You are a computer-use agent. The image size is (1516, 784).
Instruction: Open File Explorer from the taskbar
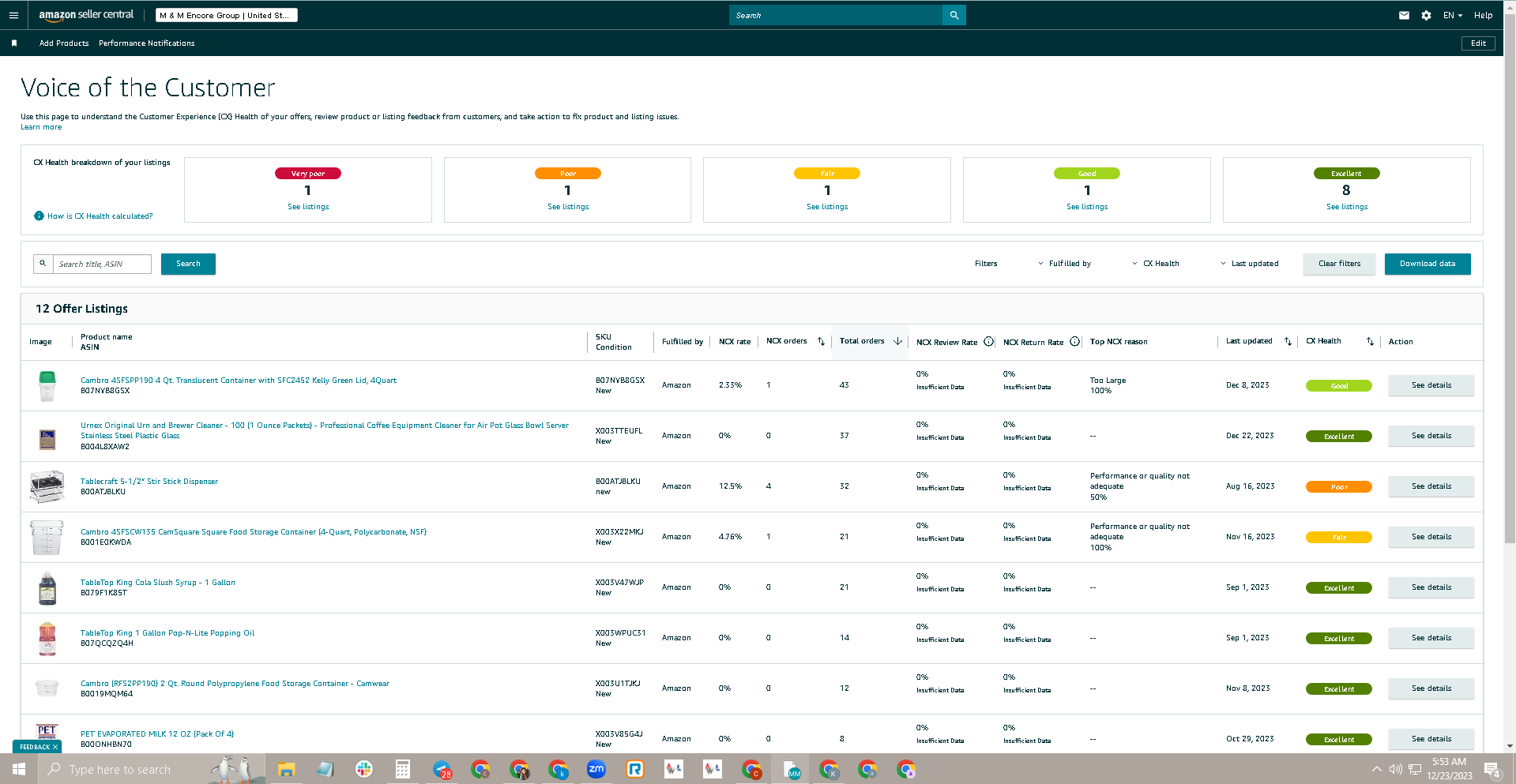(286, 769)
